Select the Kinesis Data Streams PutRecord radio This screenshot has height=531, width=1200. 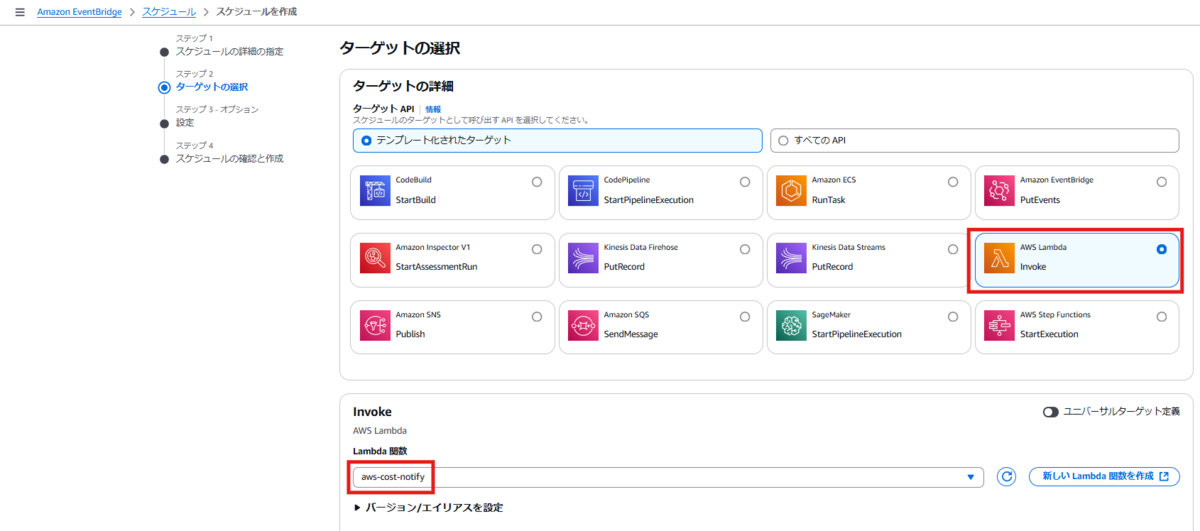tap(953, 249)
